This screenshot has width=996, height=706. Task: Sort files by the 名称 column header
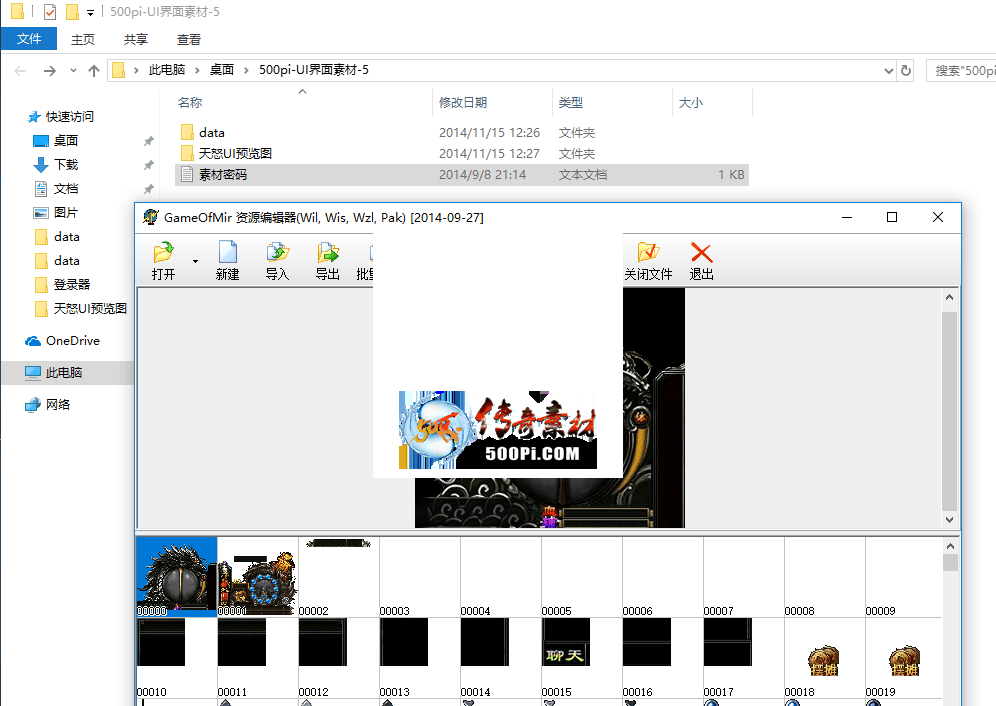304,102
